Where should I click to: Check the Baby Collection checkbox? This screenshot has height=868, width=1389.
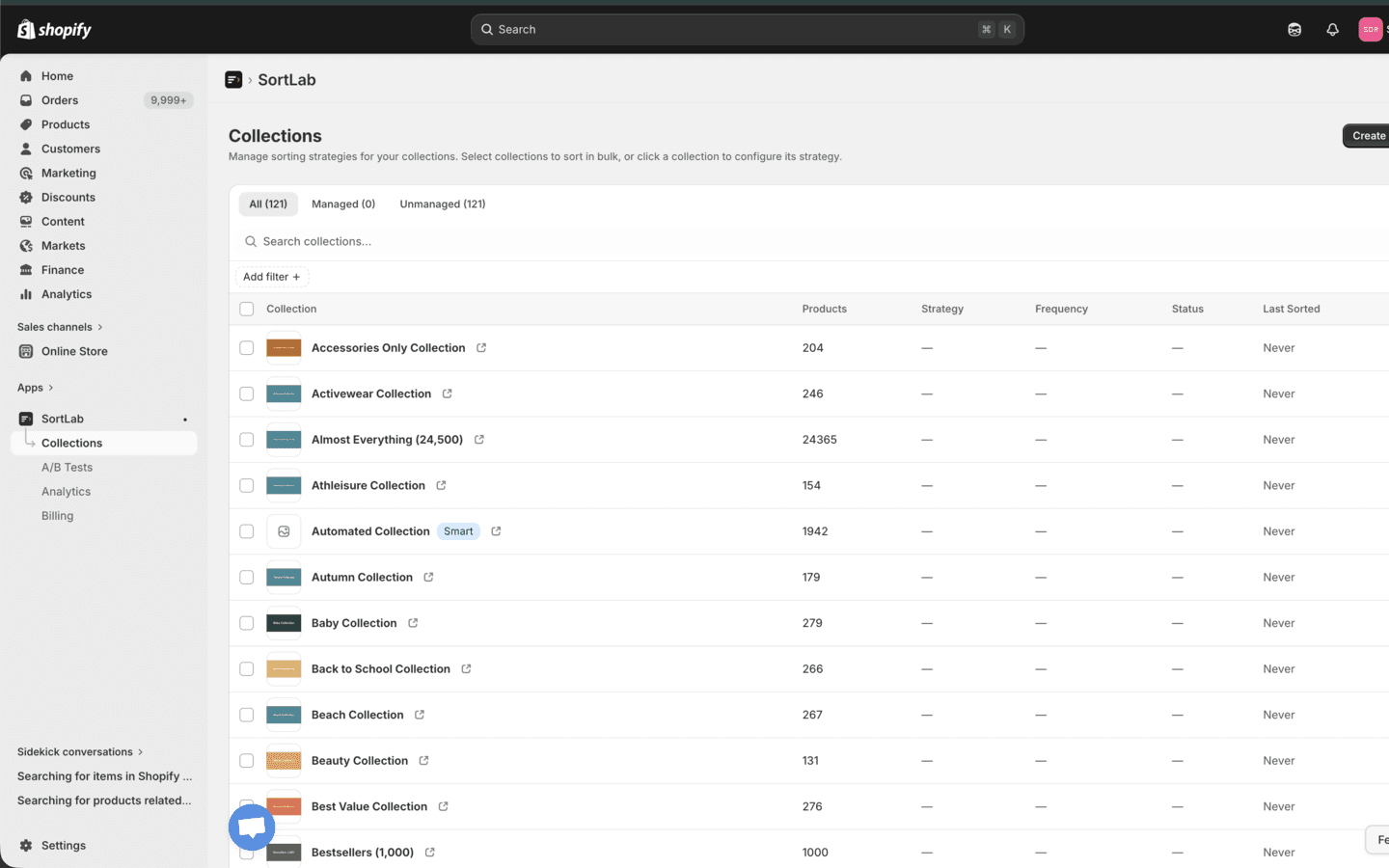tap(247, 623)
